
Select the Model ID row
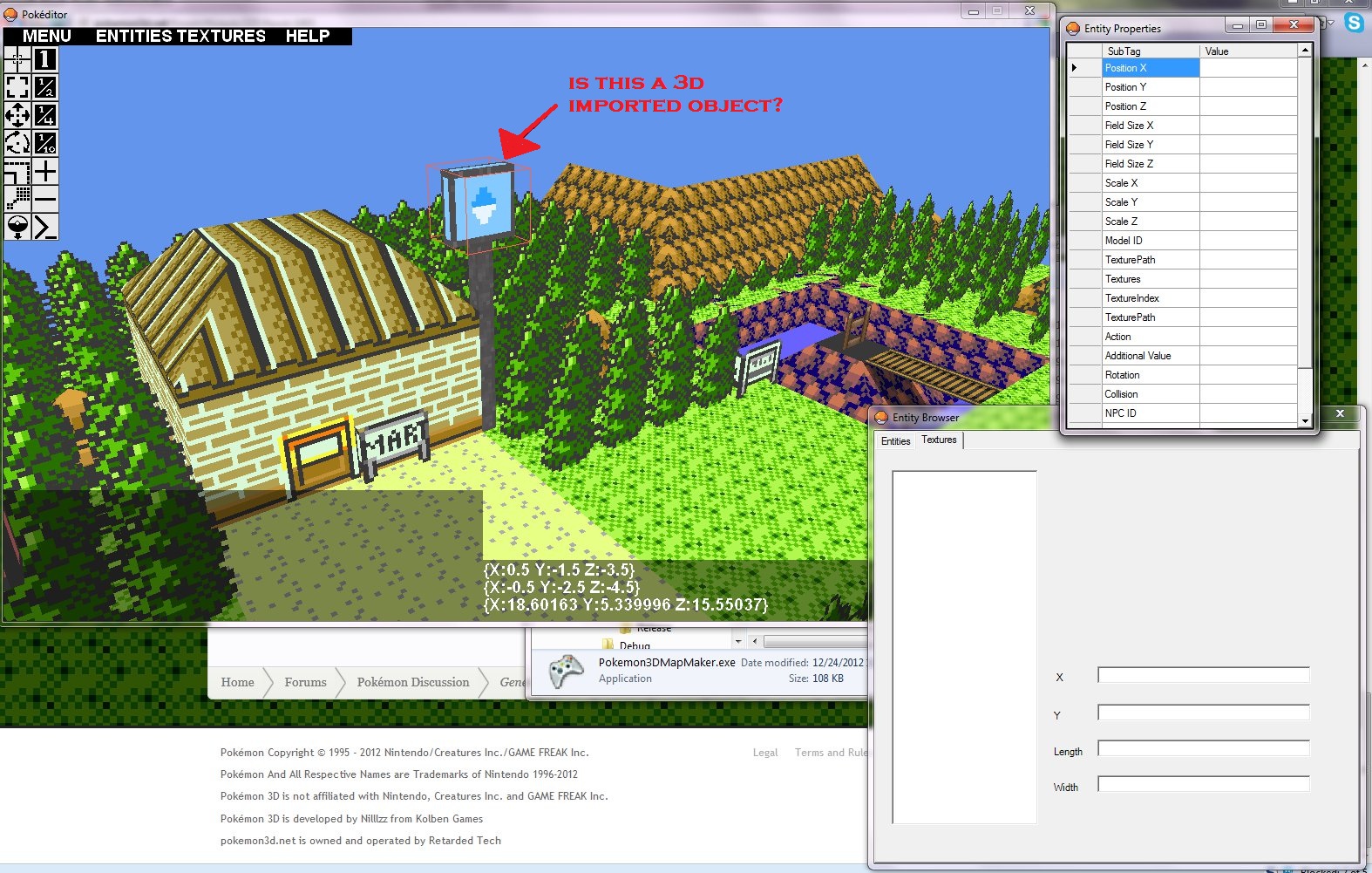[x=1182, y=241]
